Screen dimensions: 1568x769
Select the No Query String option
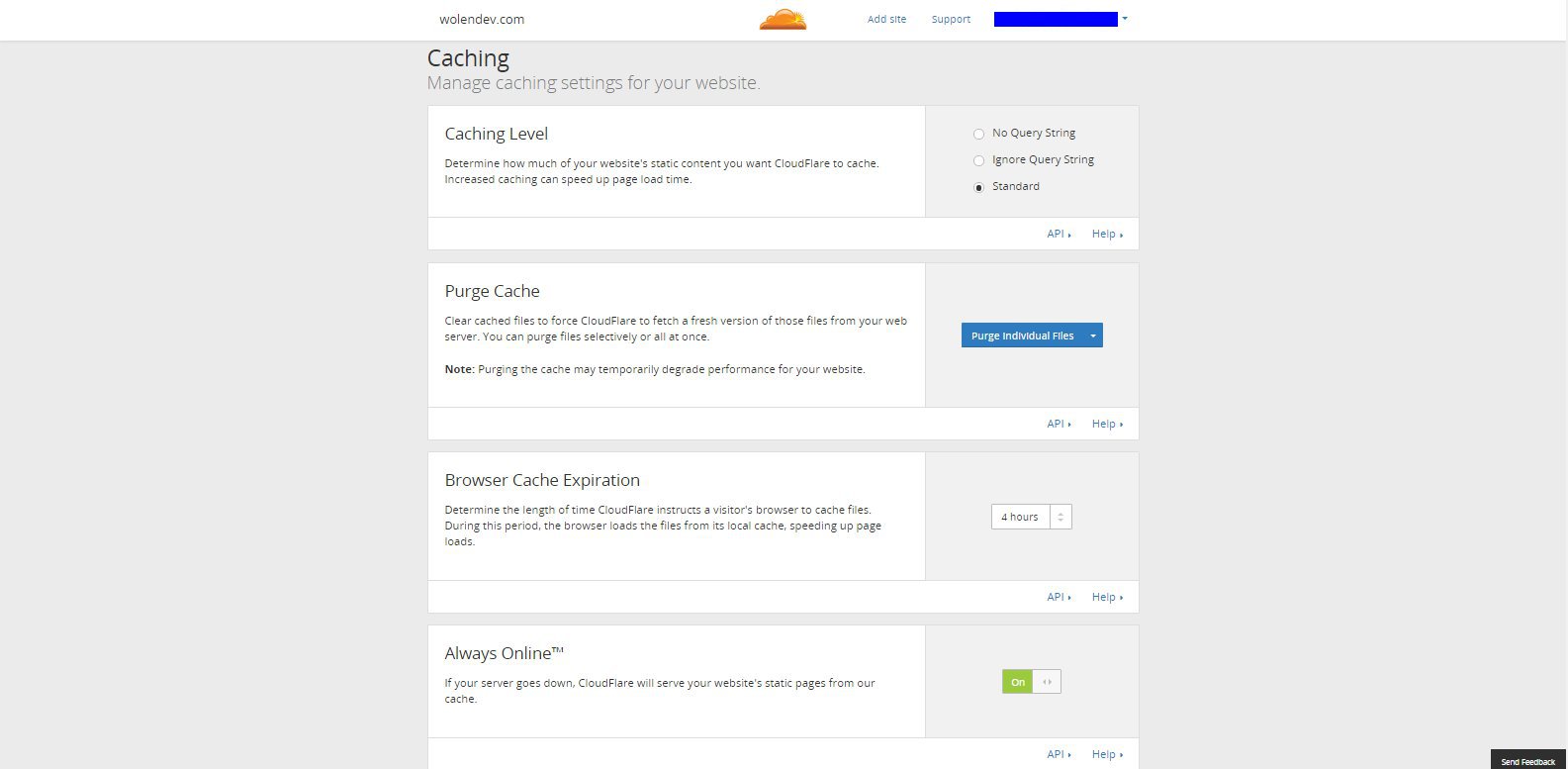click(x=978, y=134)
